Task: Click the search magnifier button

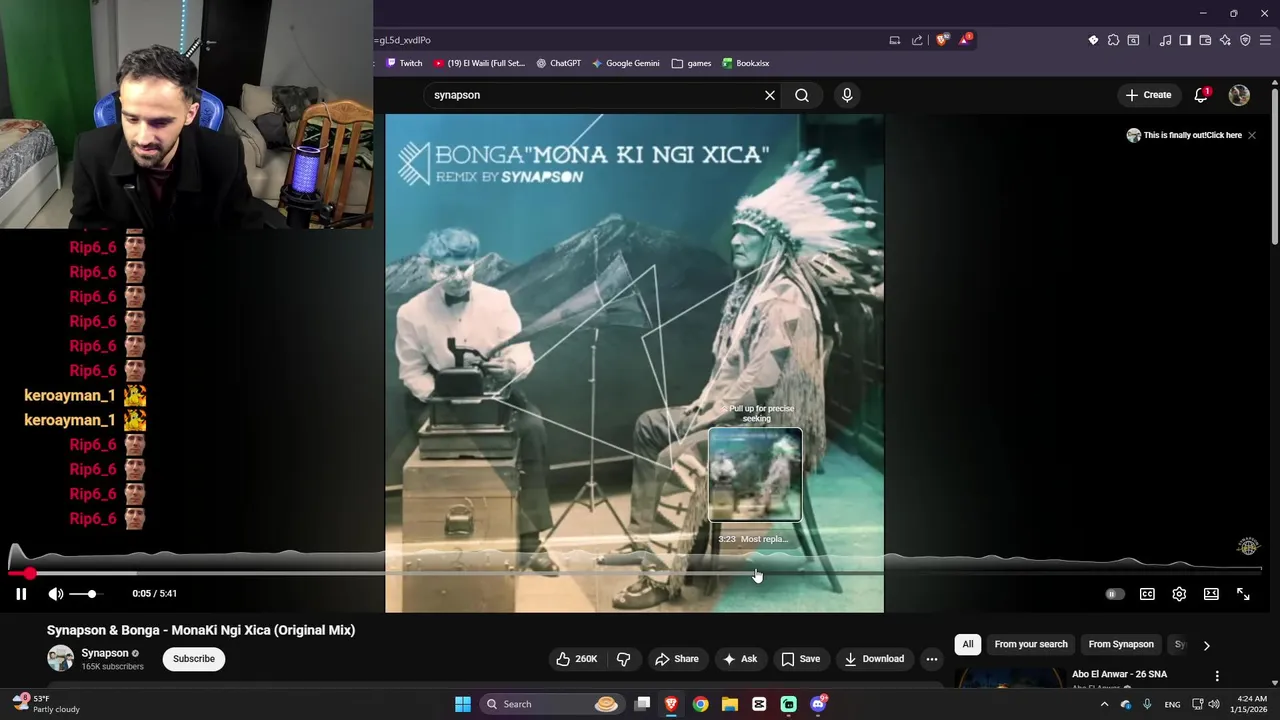Action: (802, 95)
